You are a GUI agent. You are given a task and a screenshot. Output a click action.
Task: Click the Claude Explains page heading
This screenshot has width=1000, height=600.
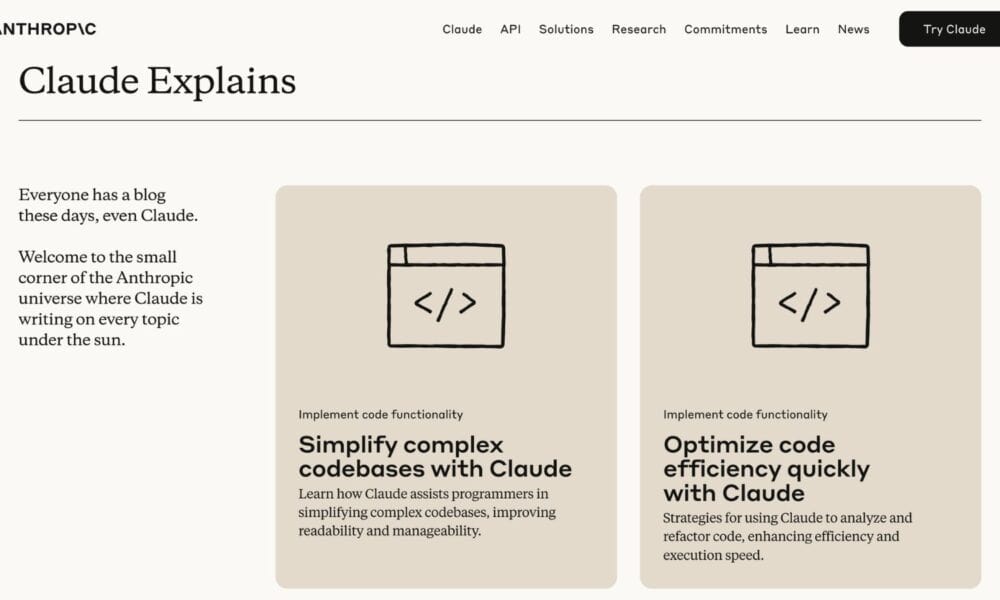point(158,81)
